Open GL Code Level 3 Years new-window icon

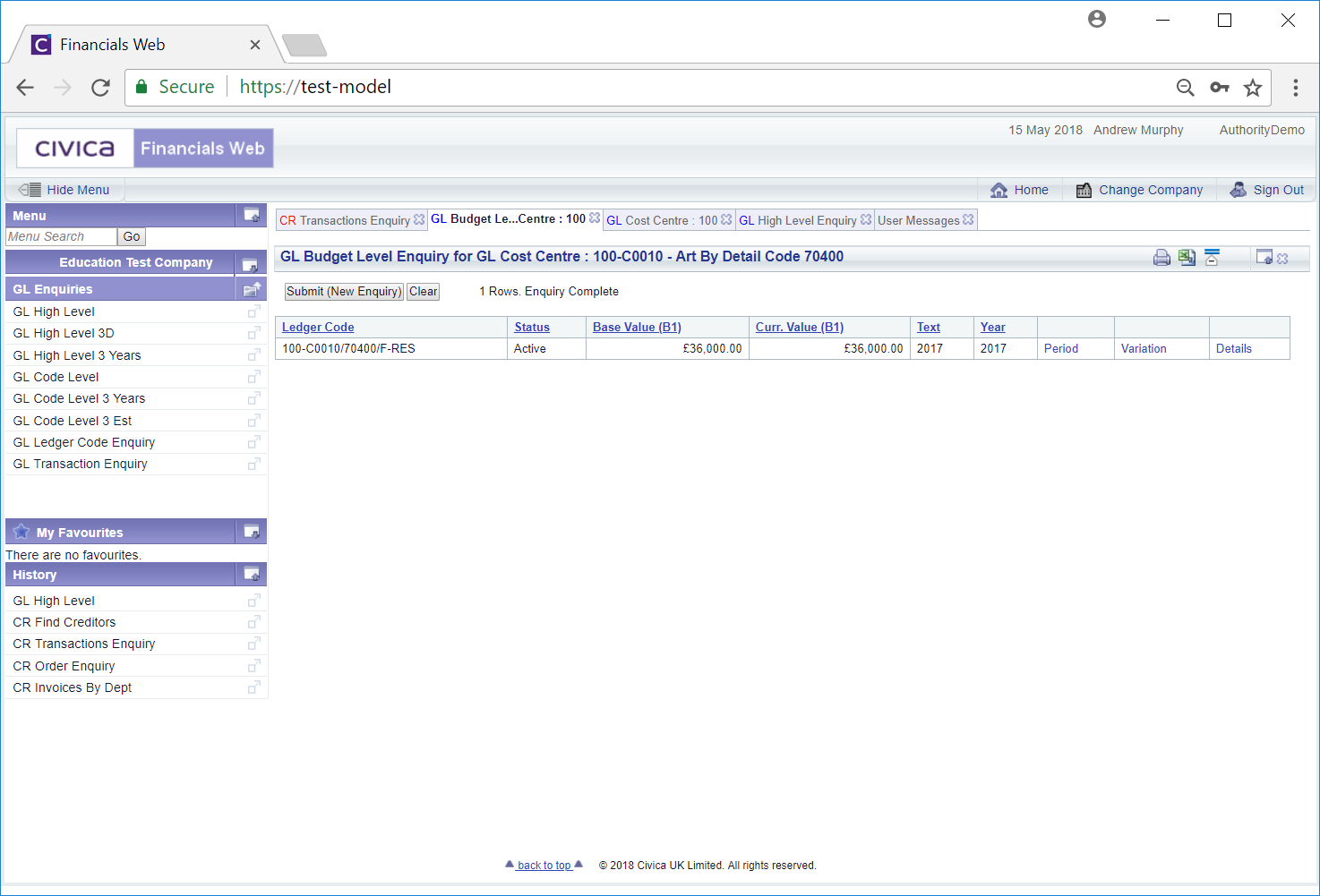pos(254,398)
